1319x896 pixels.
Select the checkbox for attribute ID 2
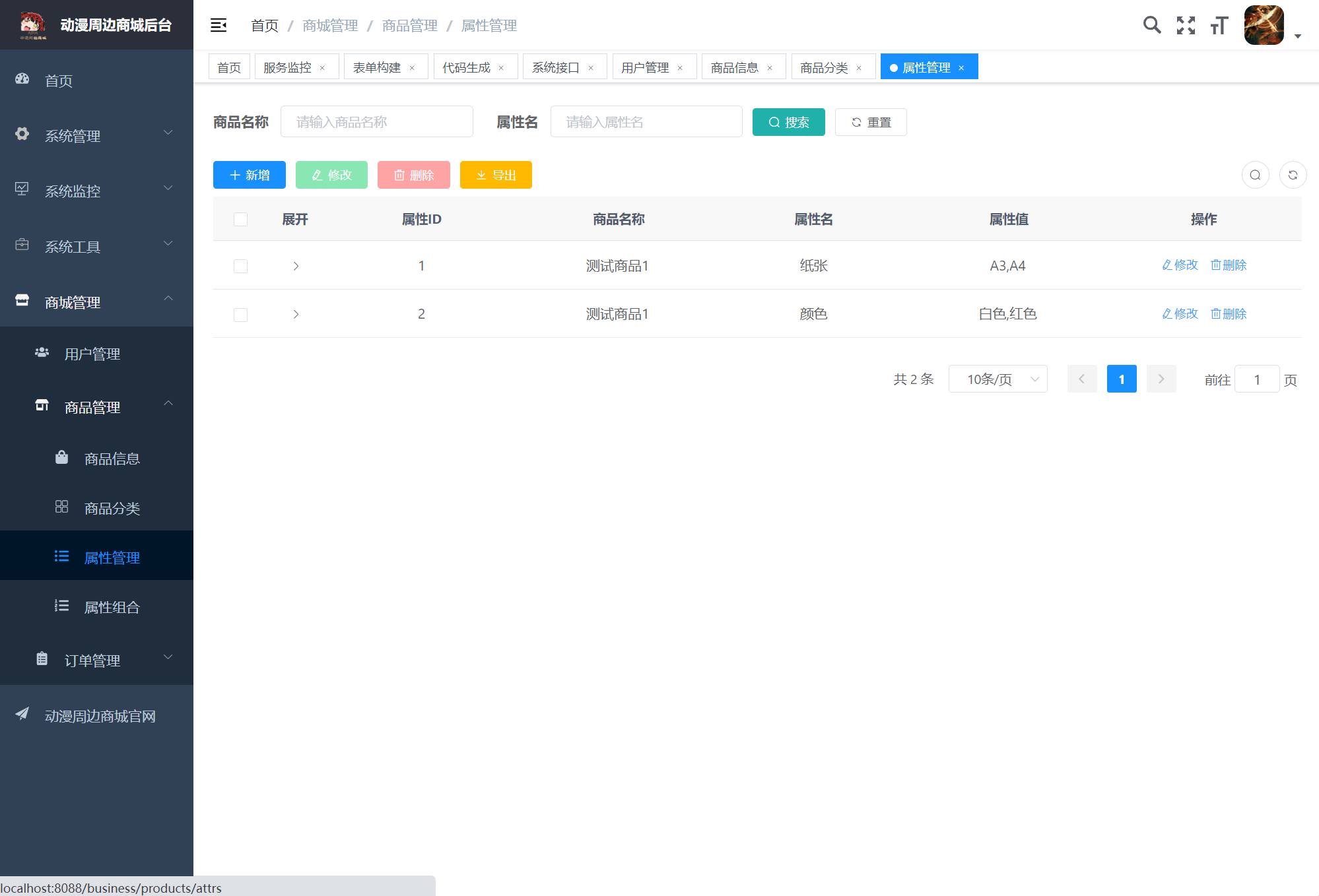[240, 315]
